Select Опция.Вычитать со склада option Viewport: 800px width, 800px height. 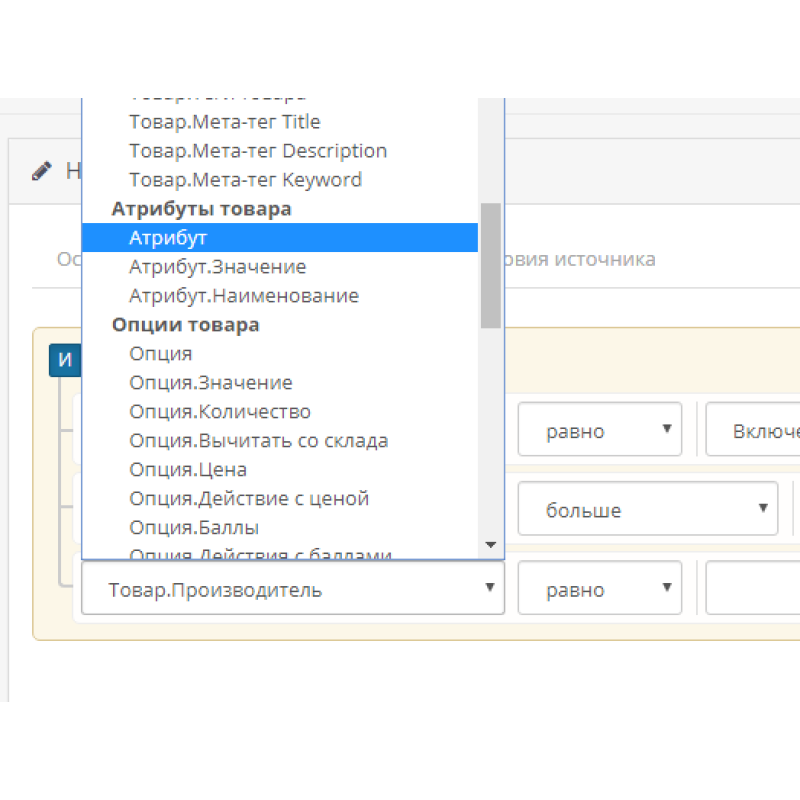(x=258, y=441)
